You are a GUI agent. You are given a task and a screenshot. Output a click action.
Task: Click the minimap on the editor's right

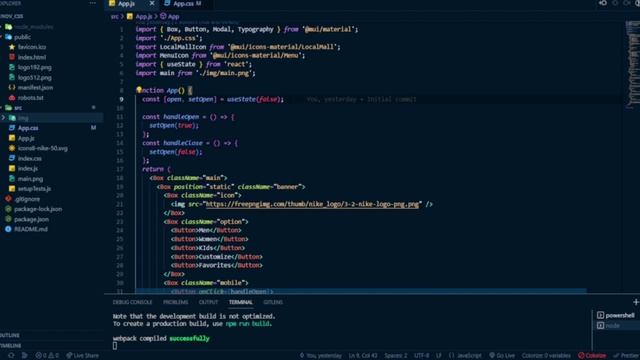click(x=633, y=65)
